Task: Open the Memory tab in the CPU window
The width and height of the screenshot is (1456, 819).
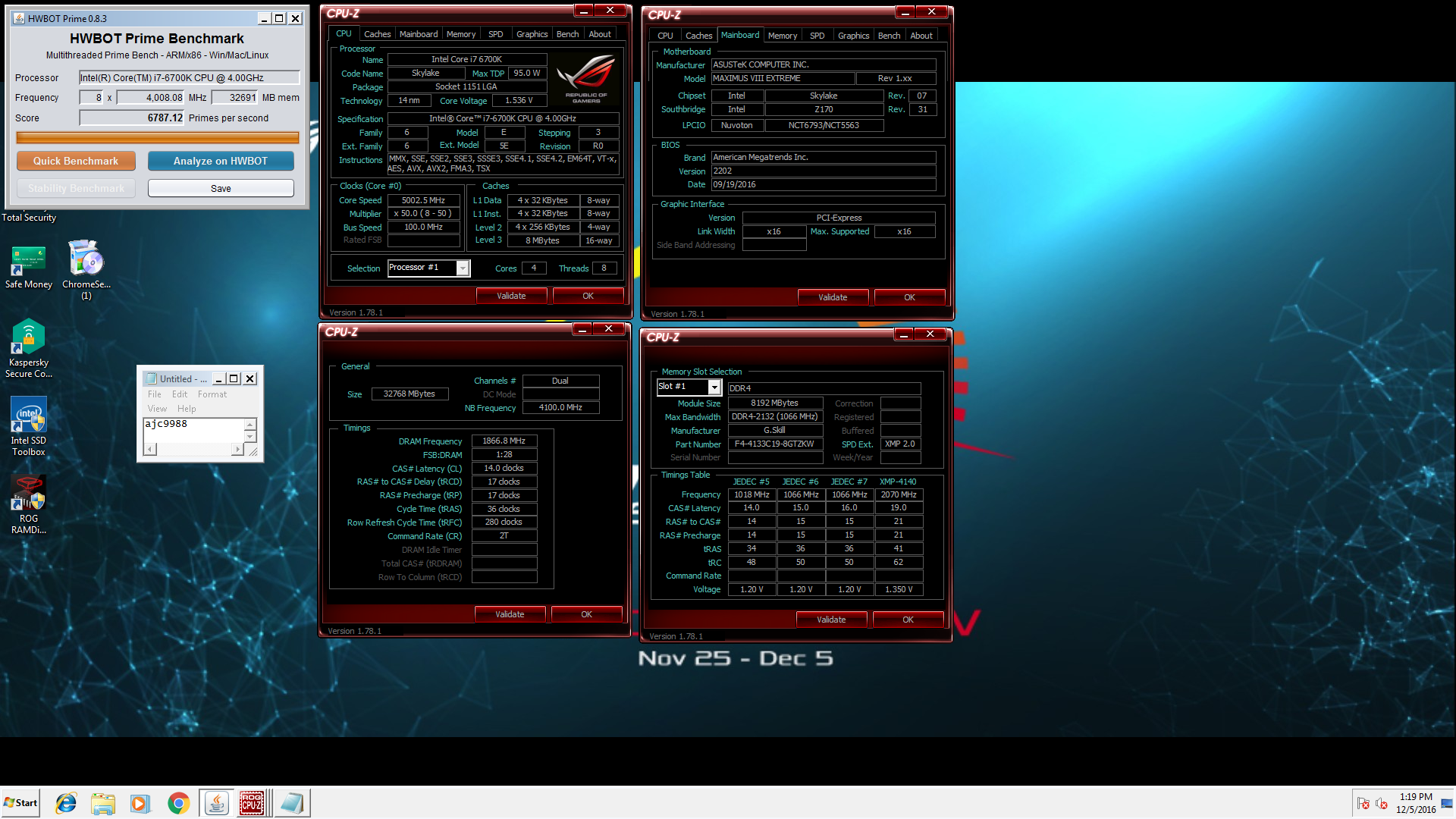Action: [461, 34]
